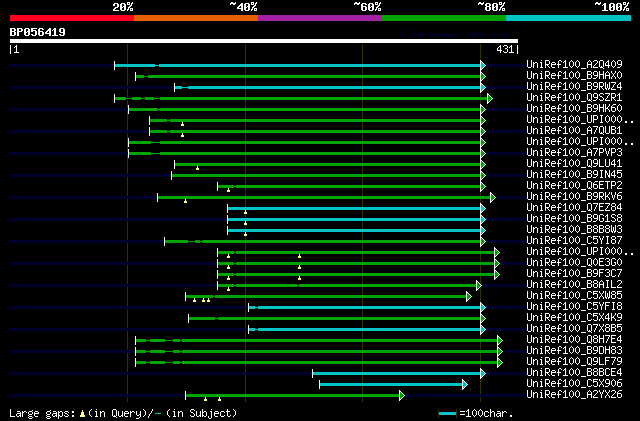The height and width of the screenshot is (421, 640).
Task: Click the white start tick of the UniRef100_B8BCE4 alignment
Action: coord(313,374)
